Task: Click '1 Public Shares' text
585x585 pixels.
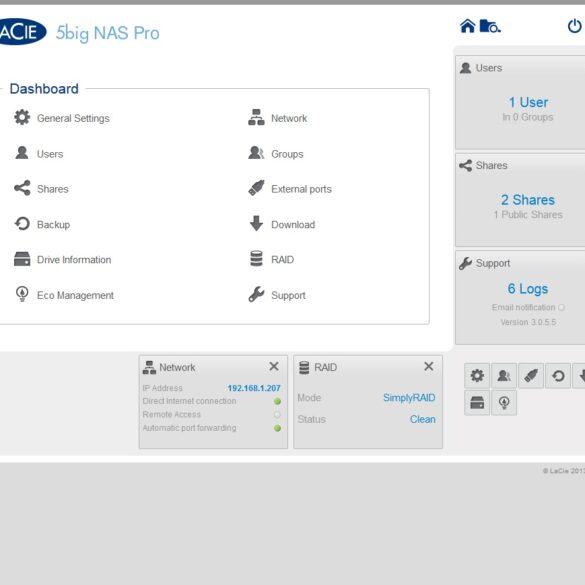Action: (x=528, y=215)
